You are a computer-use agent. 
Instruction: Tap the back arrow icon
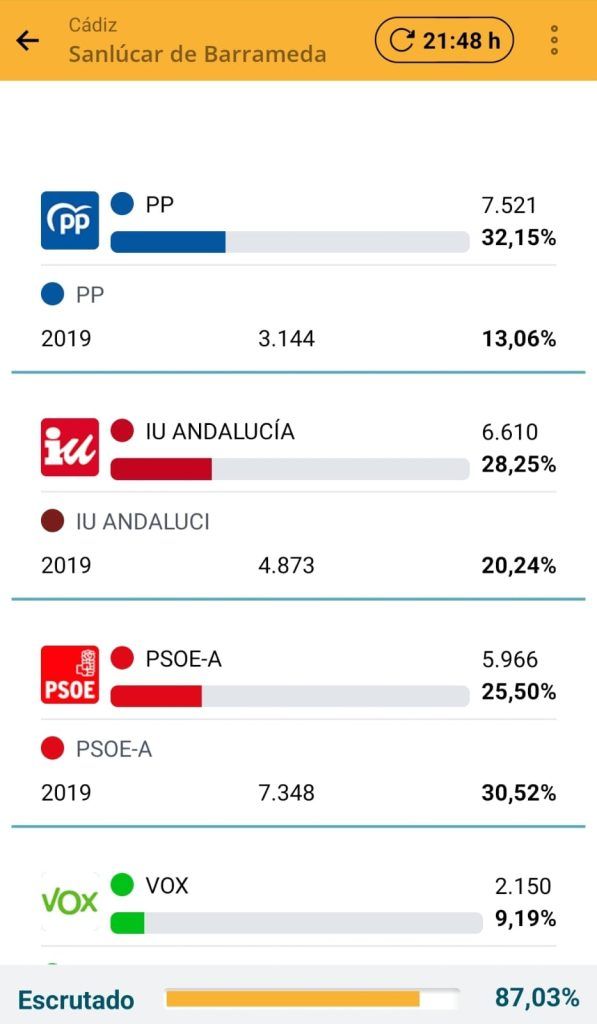coord(27,40)
